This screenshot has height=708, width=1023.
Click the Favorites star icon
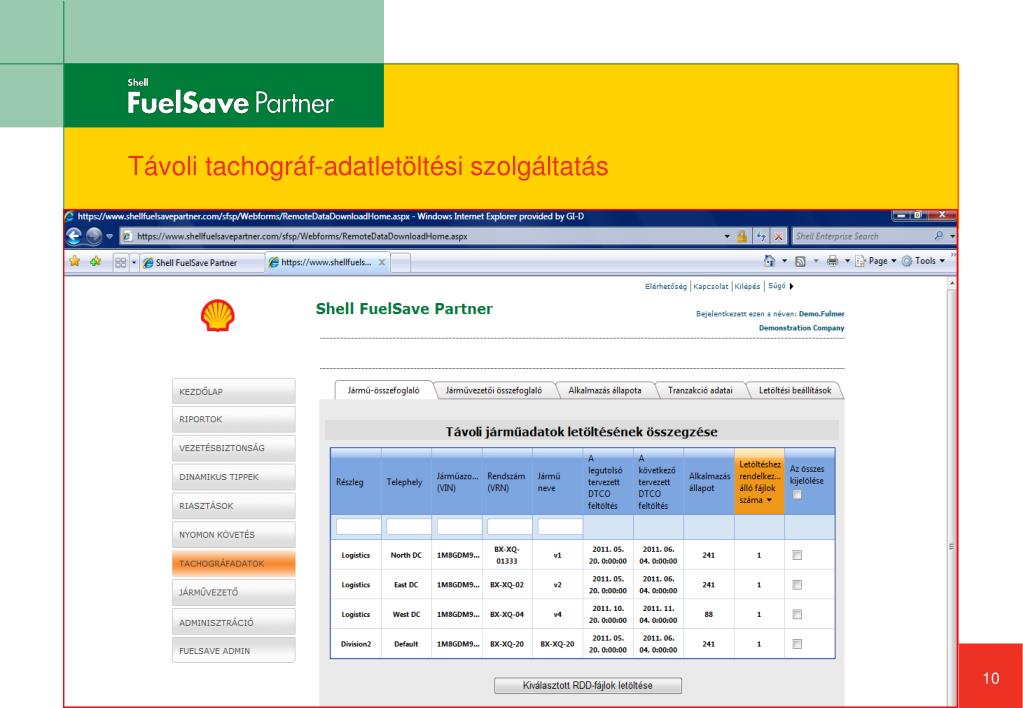point(75,262)
